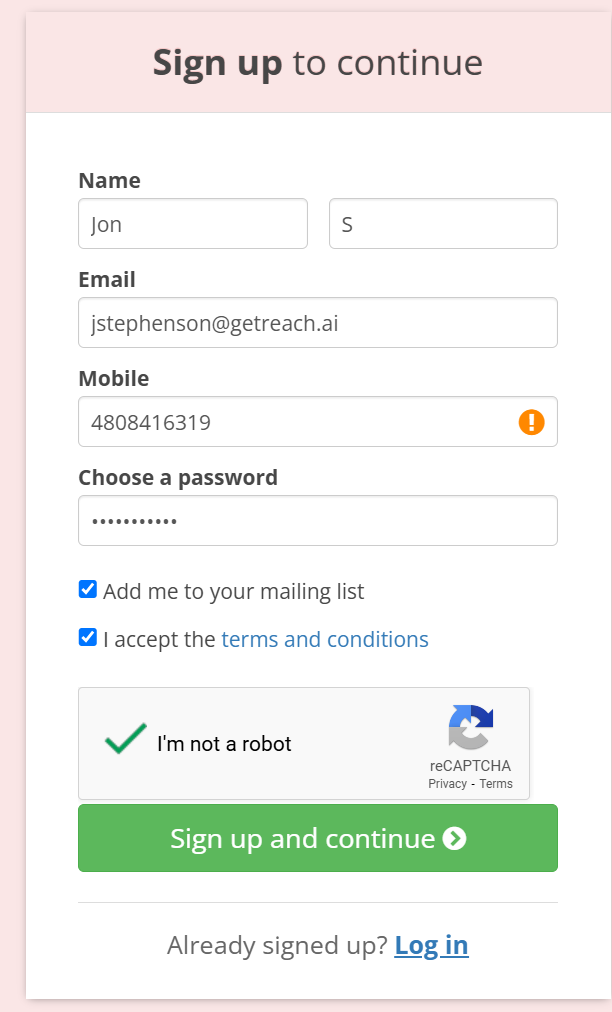
Task: Click into the Mobile number field
Action: [318, 421]
